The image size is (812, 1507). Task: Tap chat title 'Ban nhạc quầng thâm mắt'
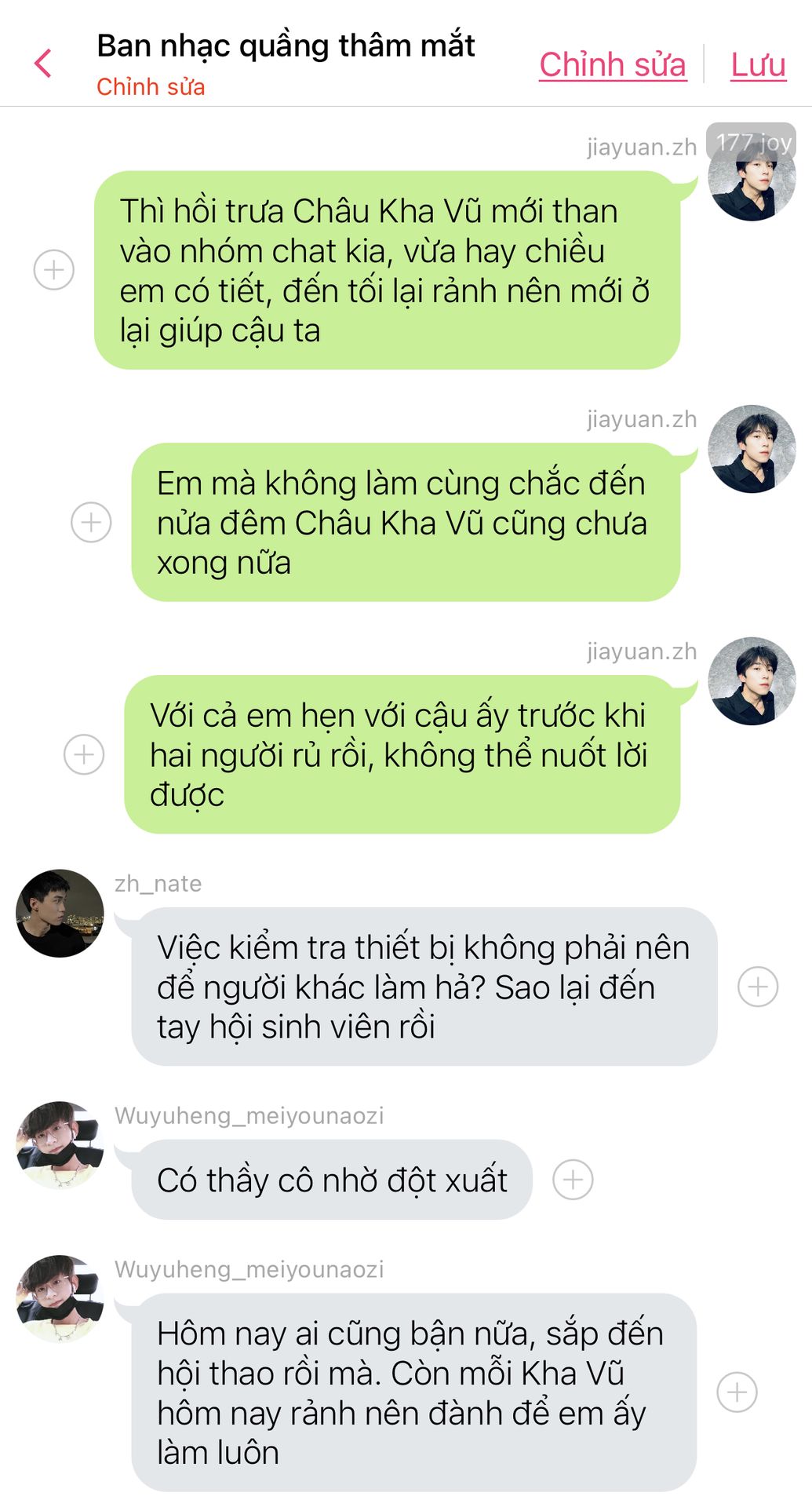click(286, 46)
